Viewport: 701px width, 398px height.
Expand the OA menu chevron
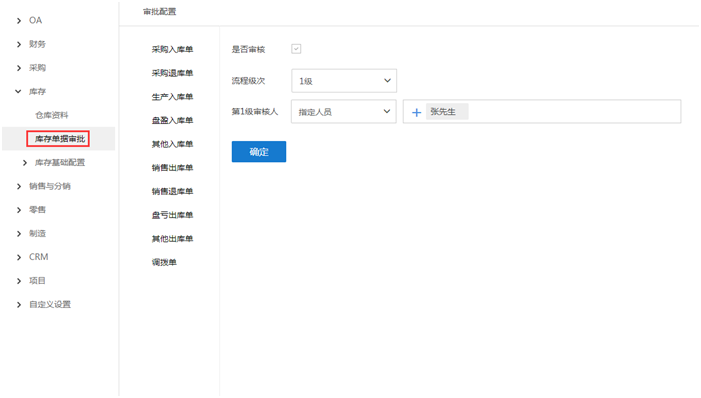(x=18, y=21)
